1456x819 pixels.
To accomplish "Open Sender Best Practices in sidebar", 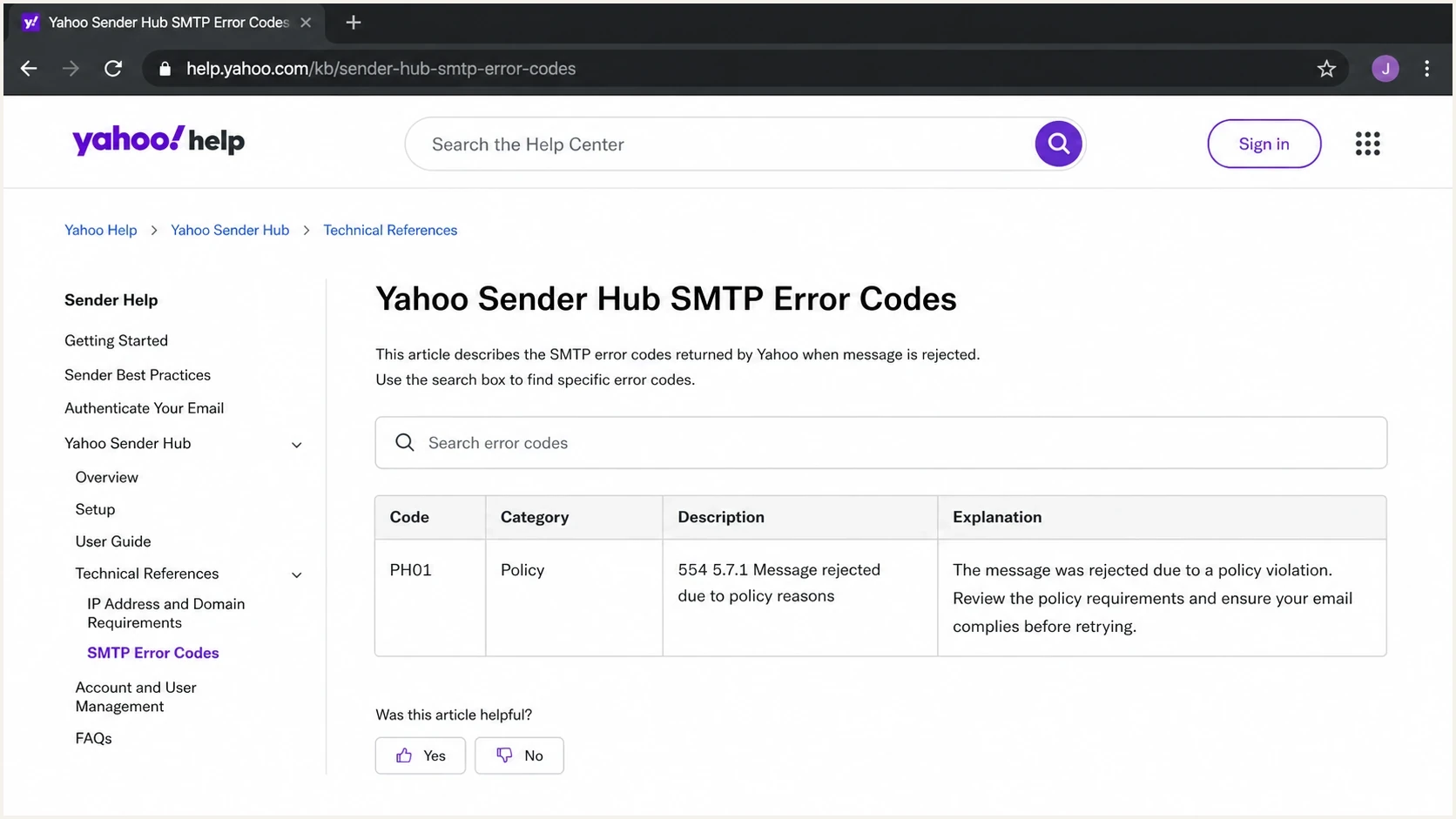I will (x=138, y=375).
